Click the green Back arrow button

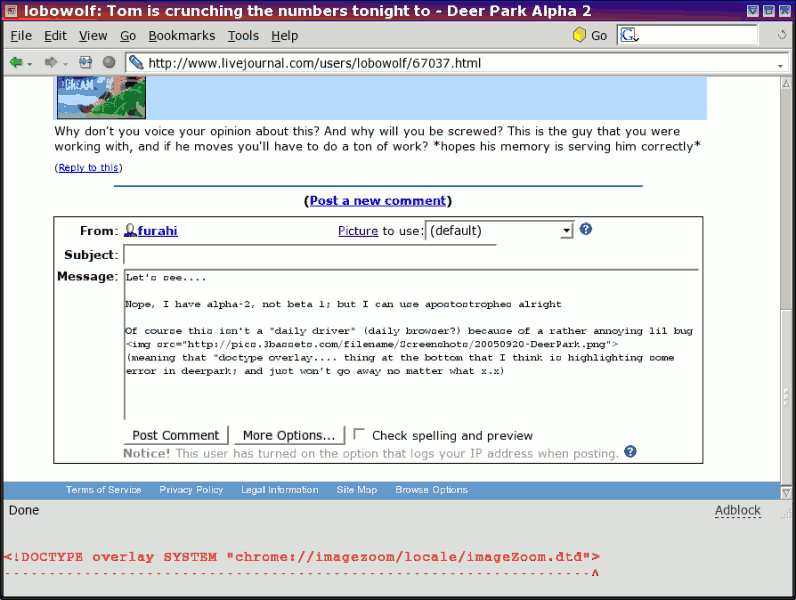coord(16,62)
